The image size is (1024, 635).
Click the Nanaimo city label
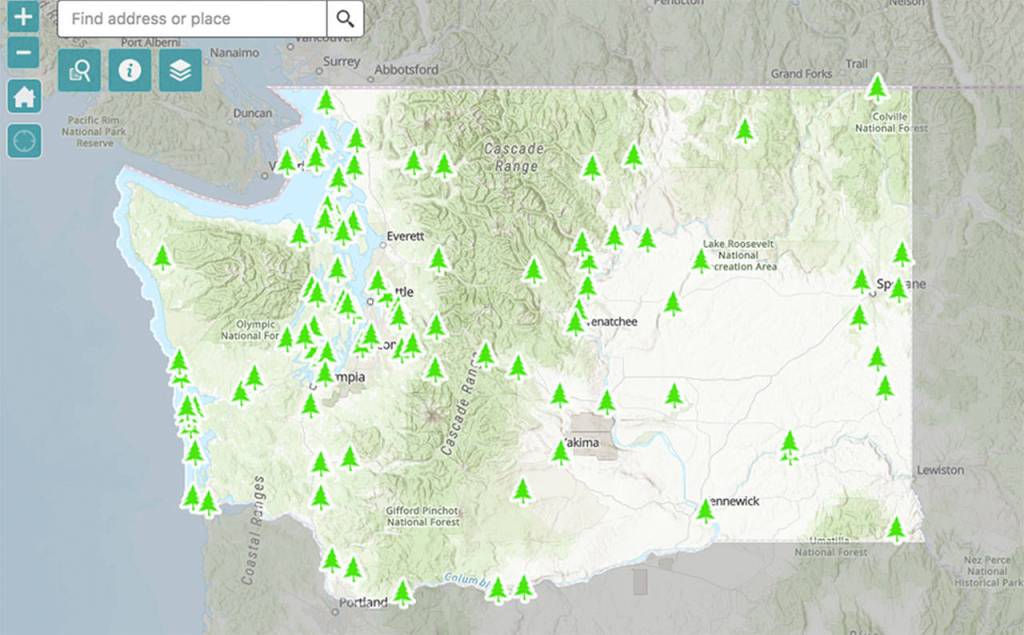click(234, 52)
